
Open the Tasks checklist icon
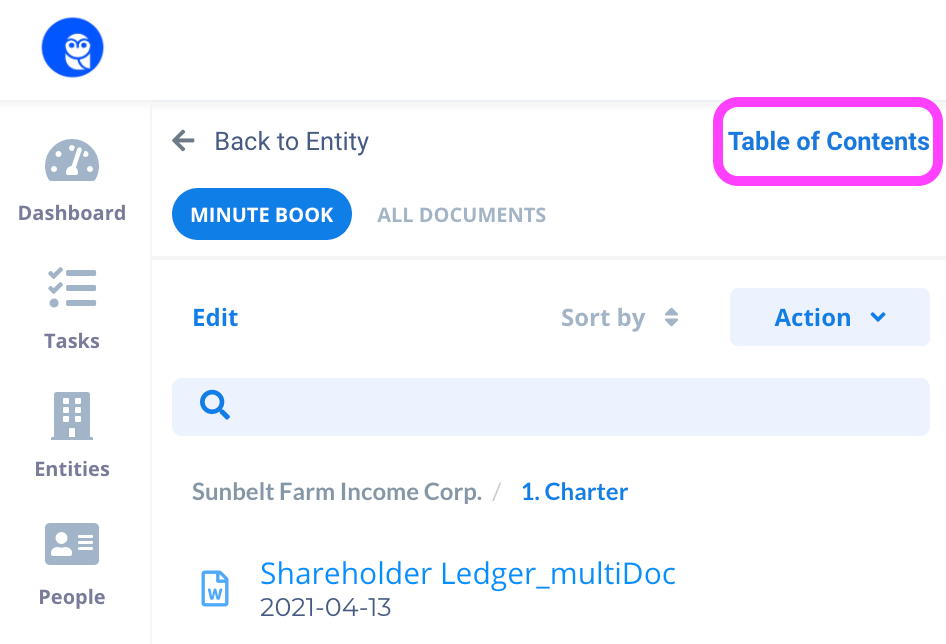[x=72, y=287]
